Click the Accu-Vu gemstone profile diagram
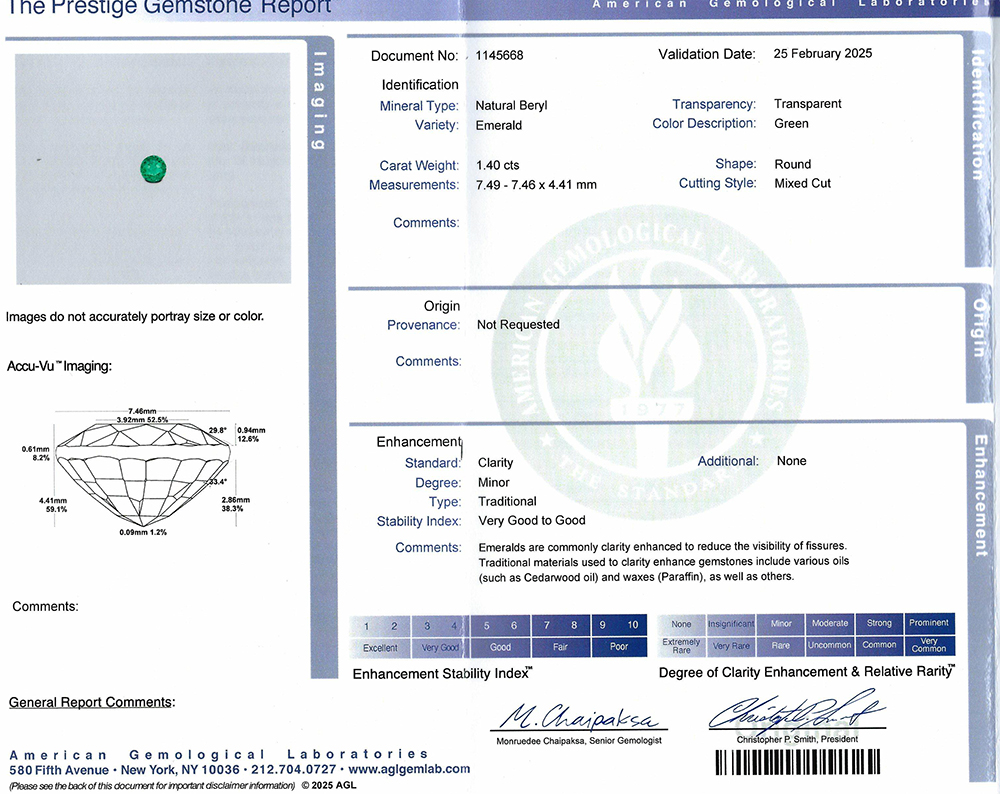Screen dimensions: 1000x794 (144, 472)
